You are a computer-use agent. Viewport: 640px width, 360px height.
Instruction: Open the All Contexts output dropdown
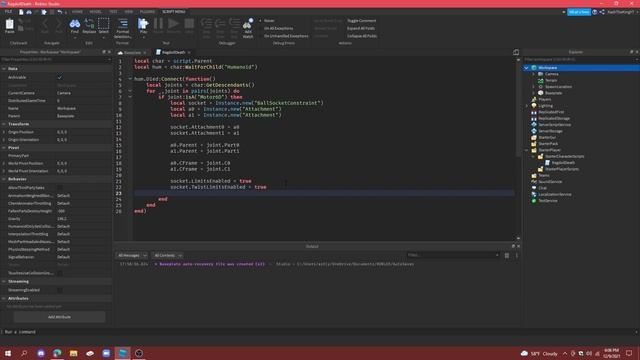(168, 255)
